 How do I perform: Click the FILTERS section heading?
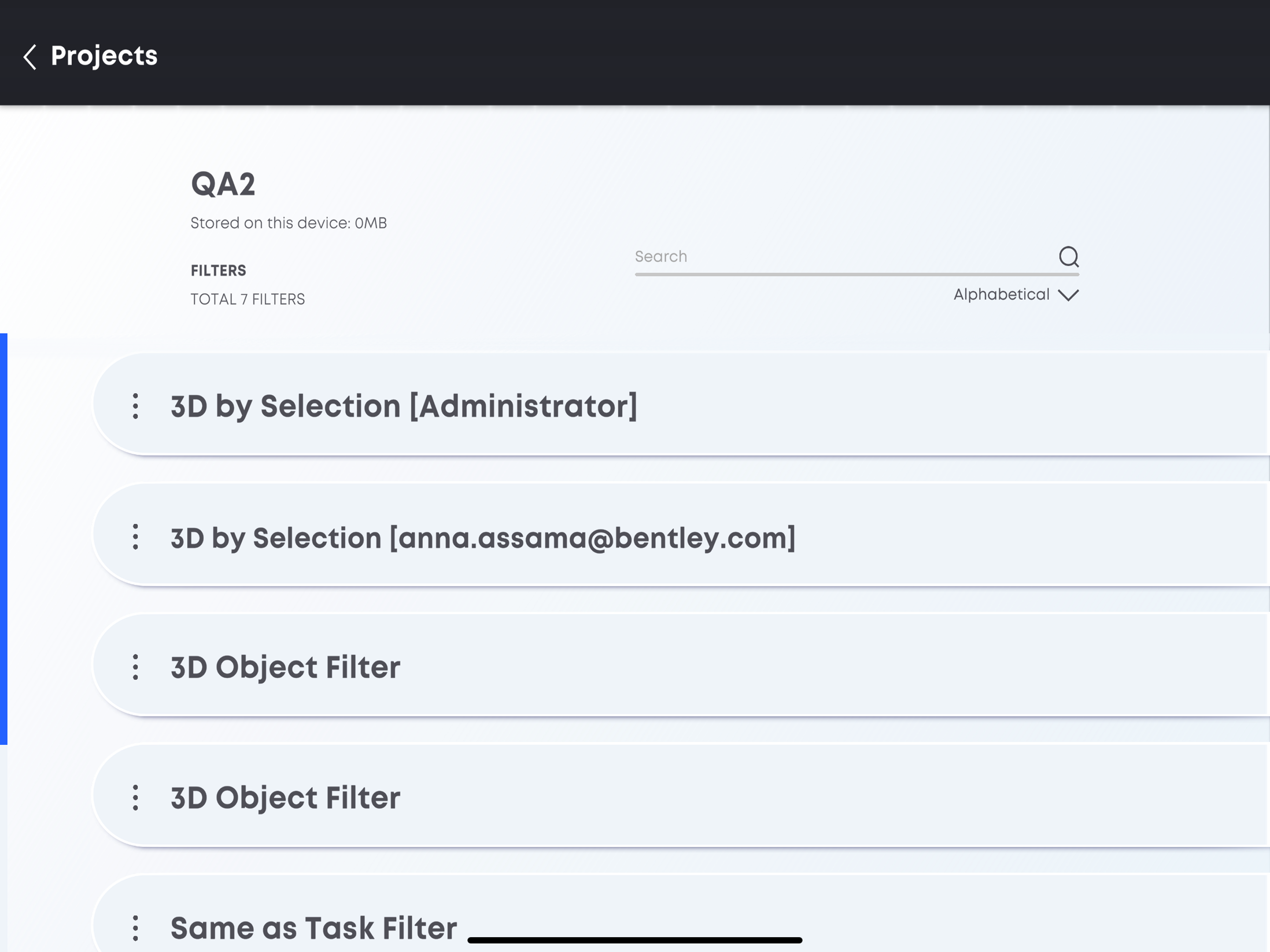click(218, 271)
